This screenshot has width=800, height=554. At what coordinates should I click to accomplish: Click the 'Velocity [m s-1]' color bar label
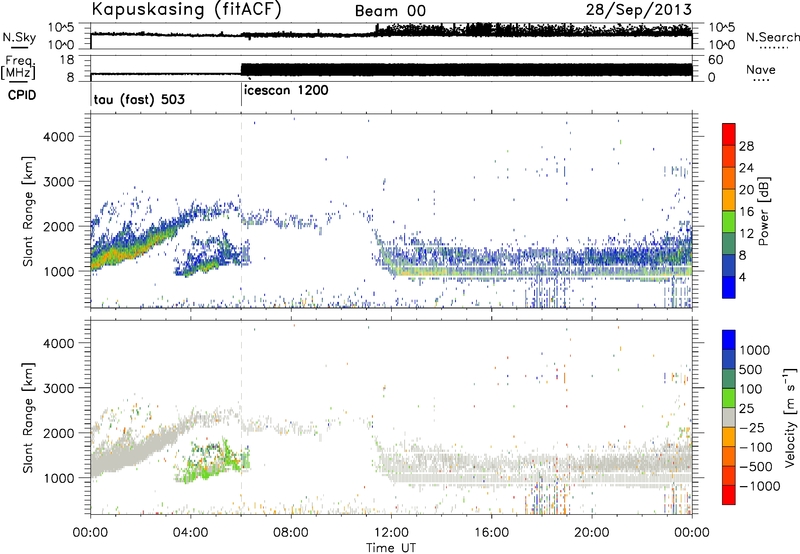(x=790, y=417)
